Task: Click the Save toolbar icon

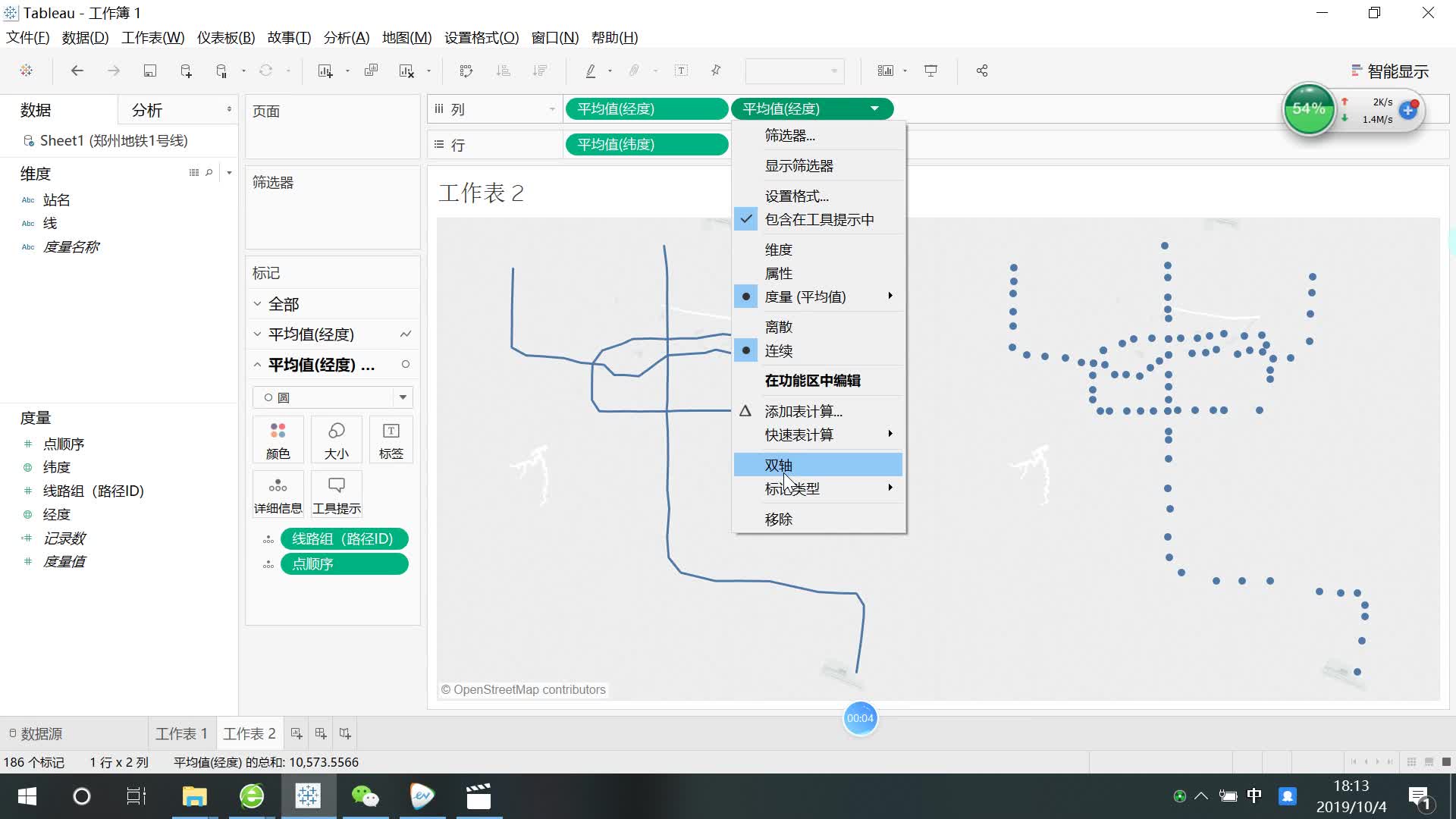Action: coord(149,71)
